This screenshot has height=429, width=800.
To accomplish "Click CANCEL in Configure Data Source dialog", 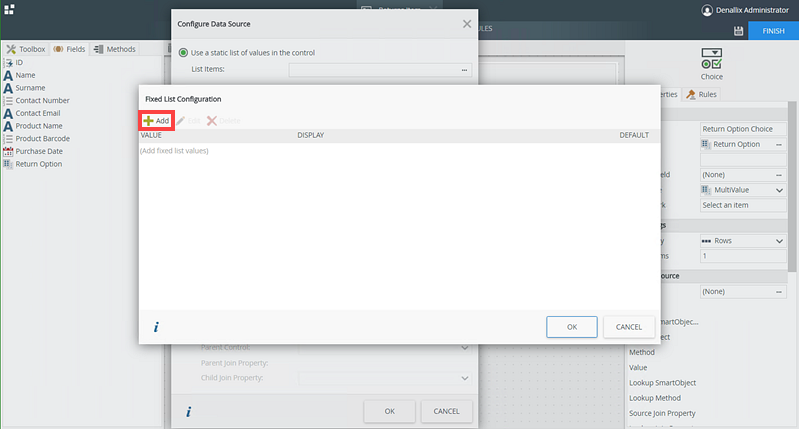I will (x=446, y=411).
